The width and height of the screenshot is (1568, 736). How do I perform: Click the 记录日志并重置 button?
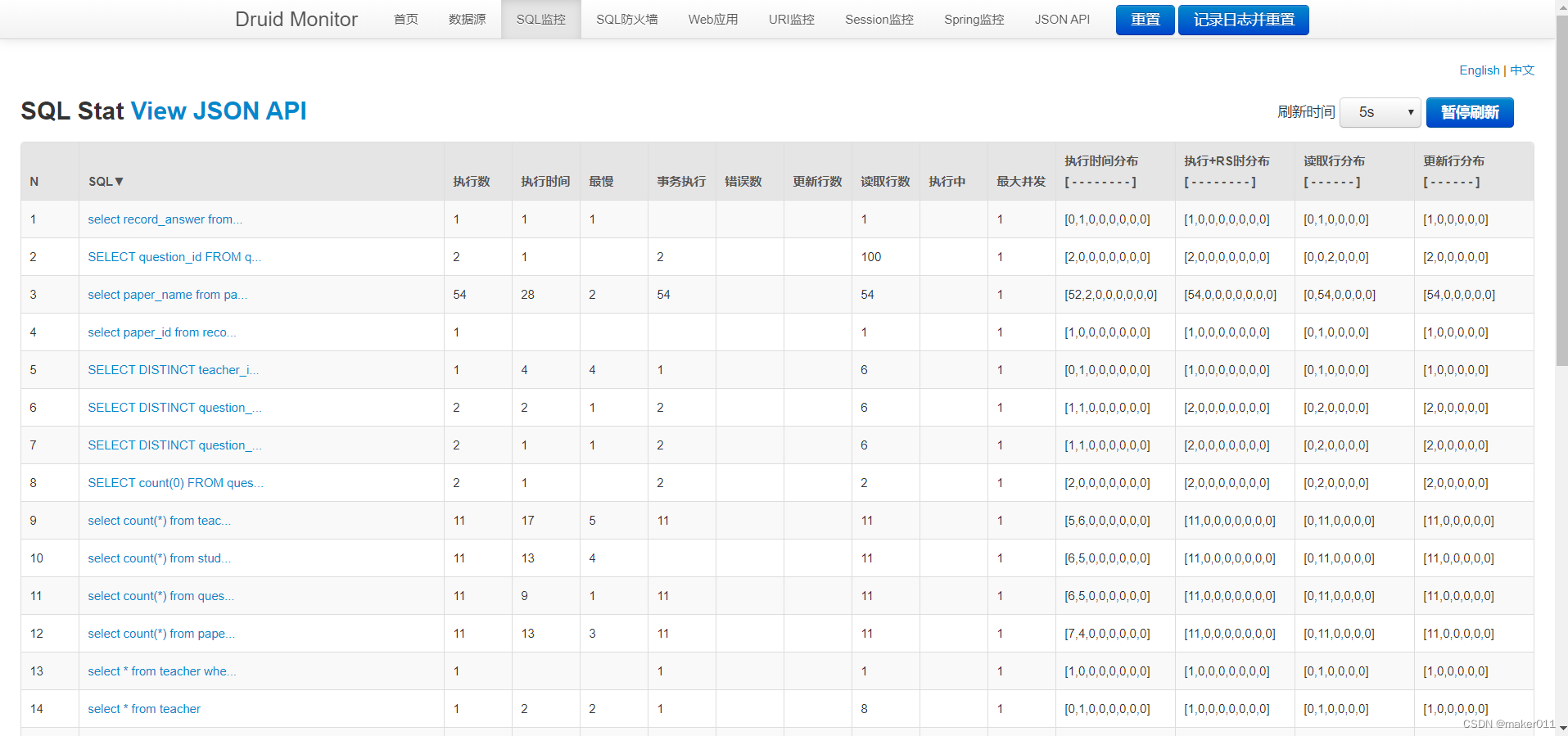1243,20
